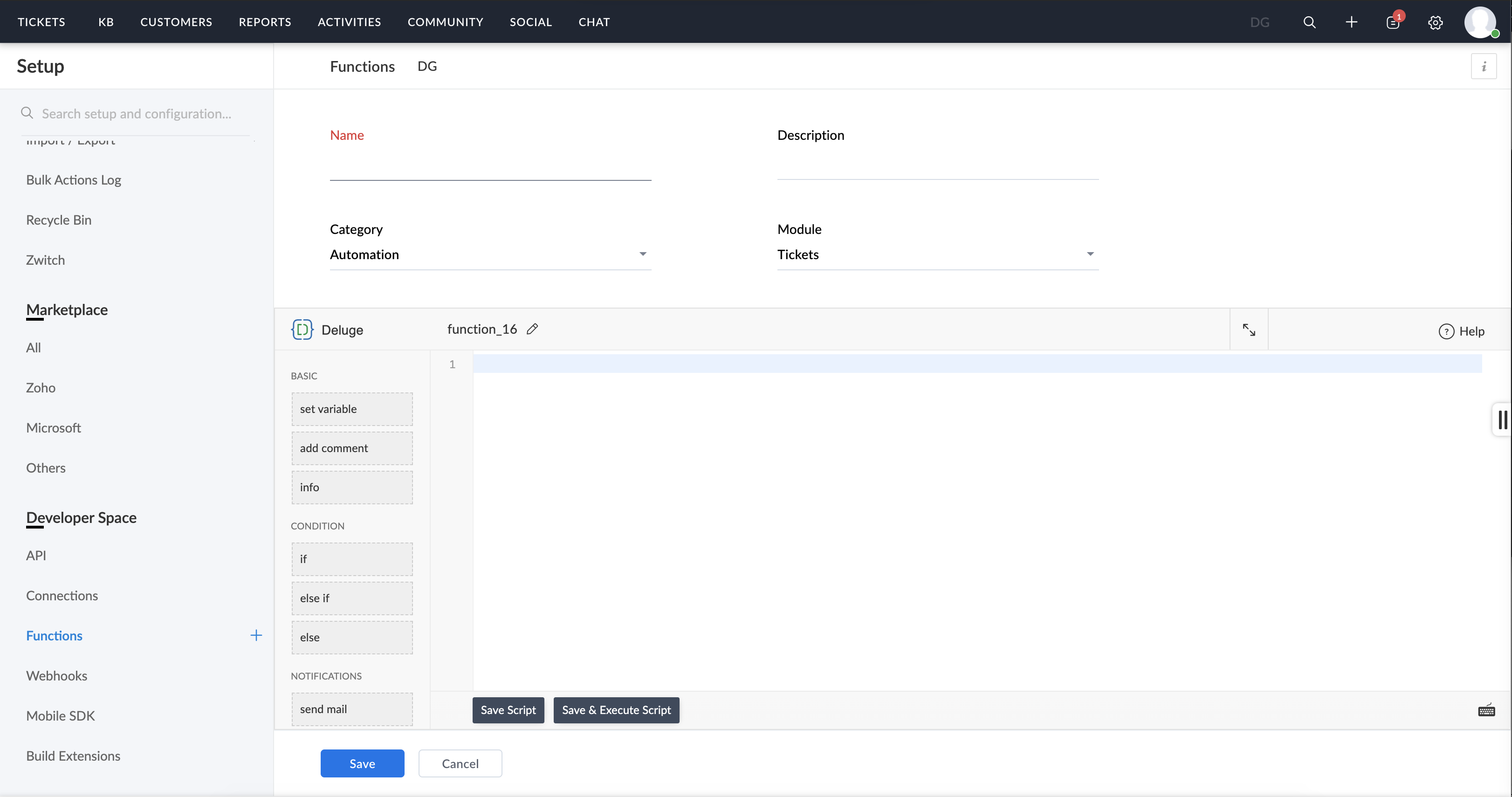Cancel the function creation
This screenshot has height=797, width=1512.
[x=460, y=763]
